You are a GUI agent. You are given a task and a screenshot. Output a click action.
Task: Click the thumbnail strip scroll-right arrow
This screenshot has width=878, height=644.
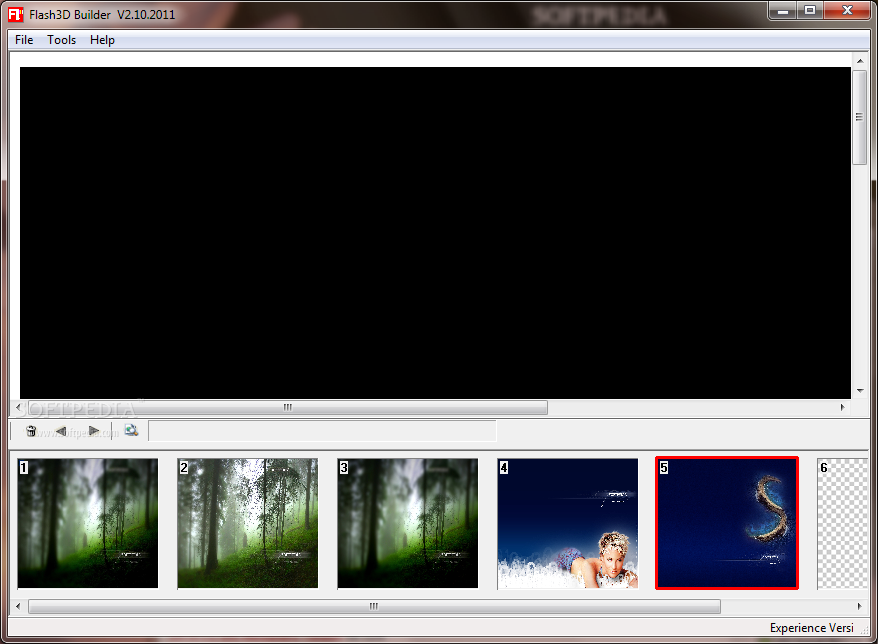click(860, 606)
